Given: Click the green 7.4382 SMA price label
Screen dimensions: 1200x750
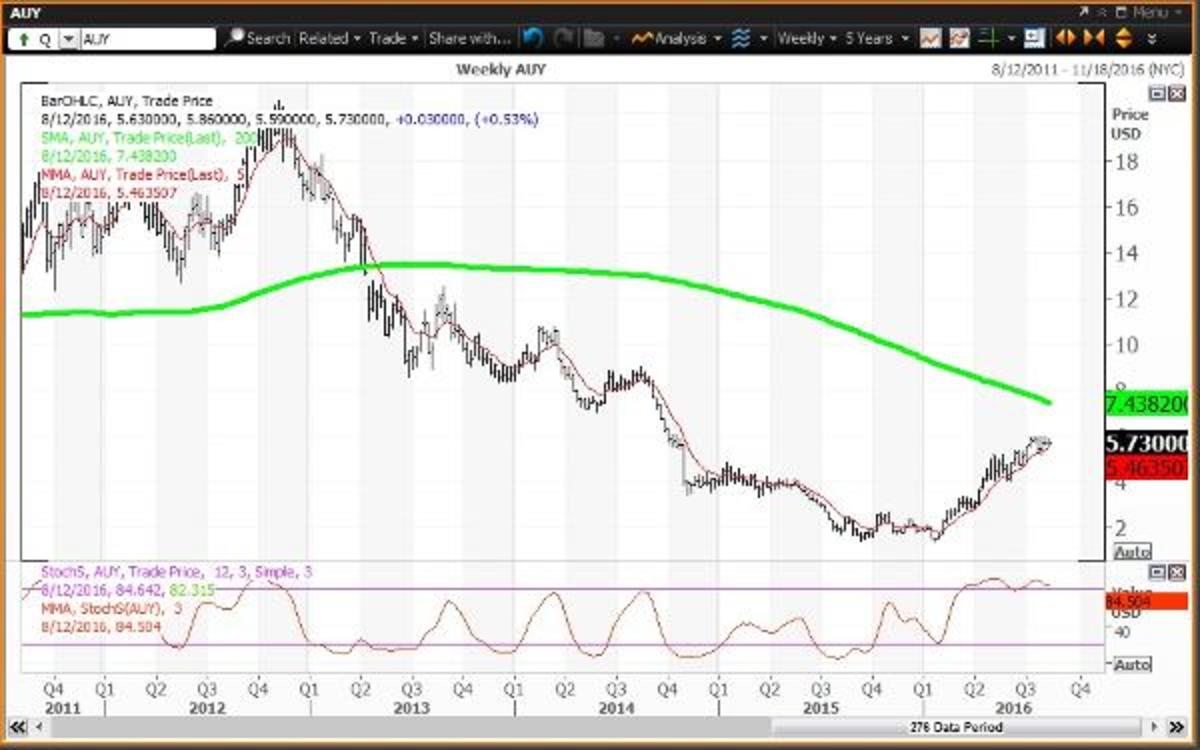Looking at the screenshot, I should [1146, 405].
